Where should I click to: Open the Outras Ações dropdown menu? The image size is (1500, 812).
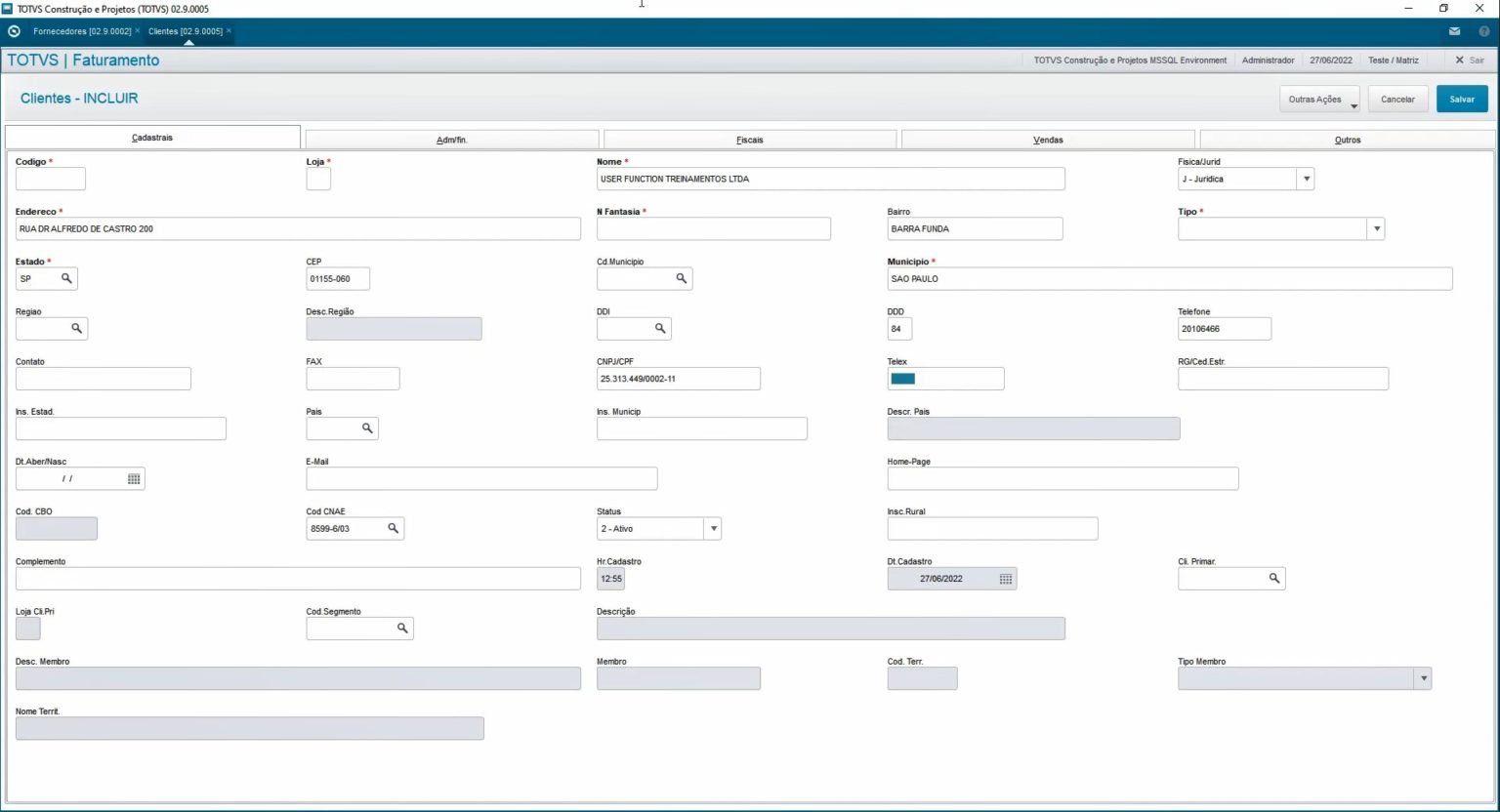pos(1320,100)
